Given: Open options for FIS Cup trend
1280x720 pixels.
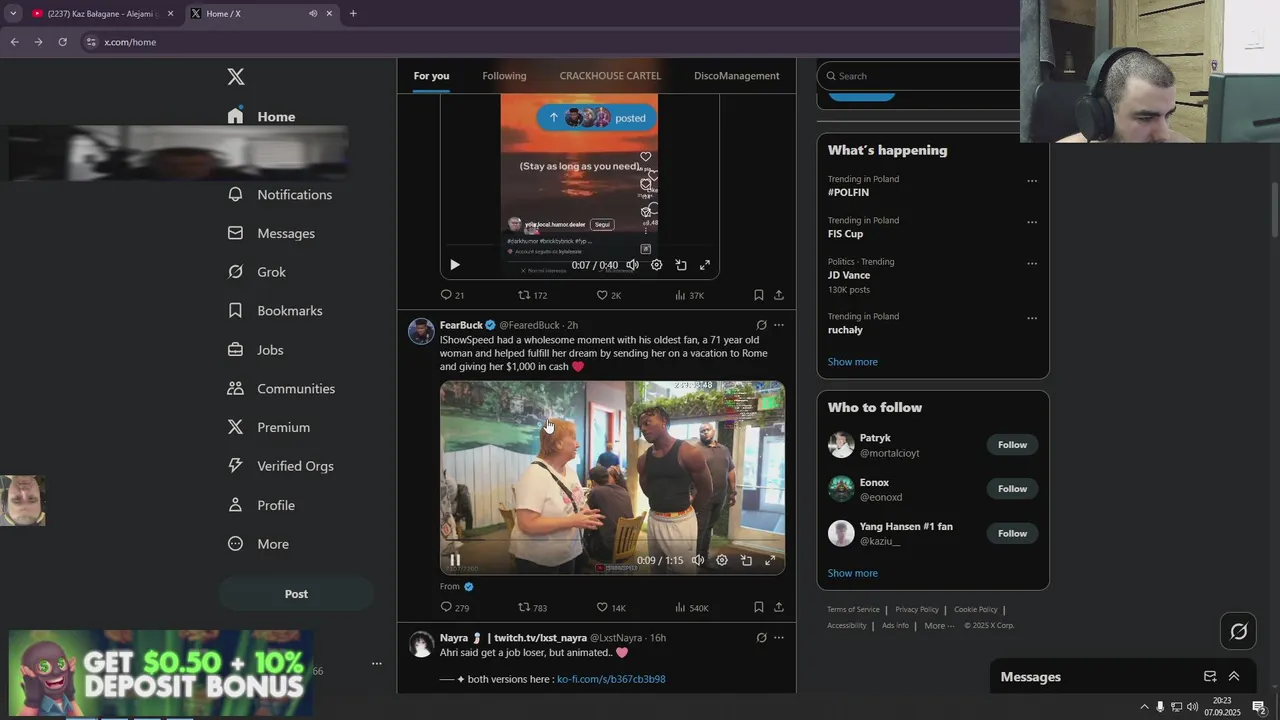Looking at the screenshot, I should tap(1032, 222).
